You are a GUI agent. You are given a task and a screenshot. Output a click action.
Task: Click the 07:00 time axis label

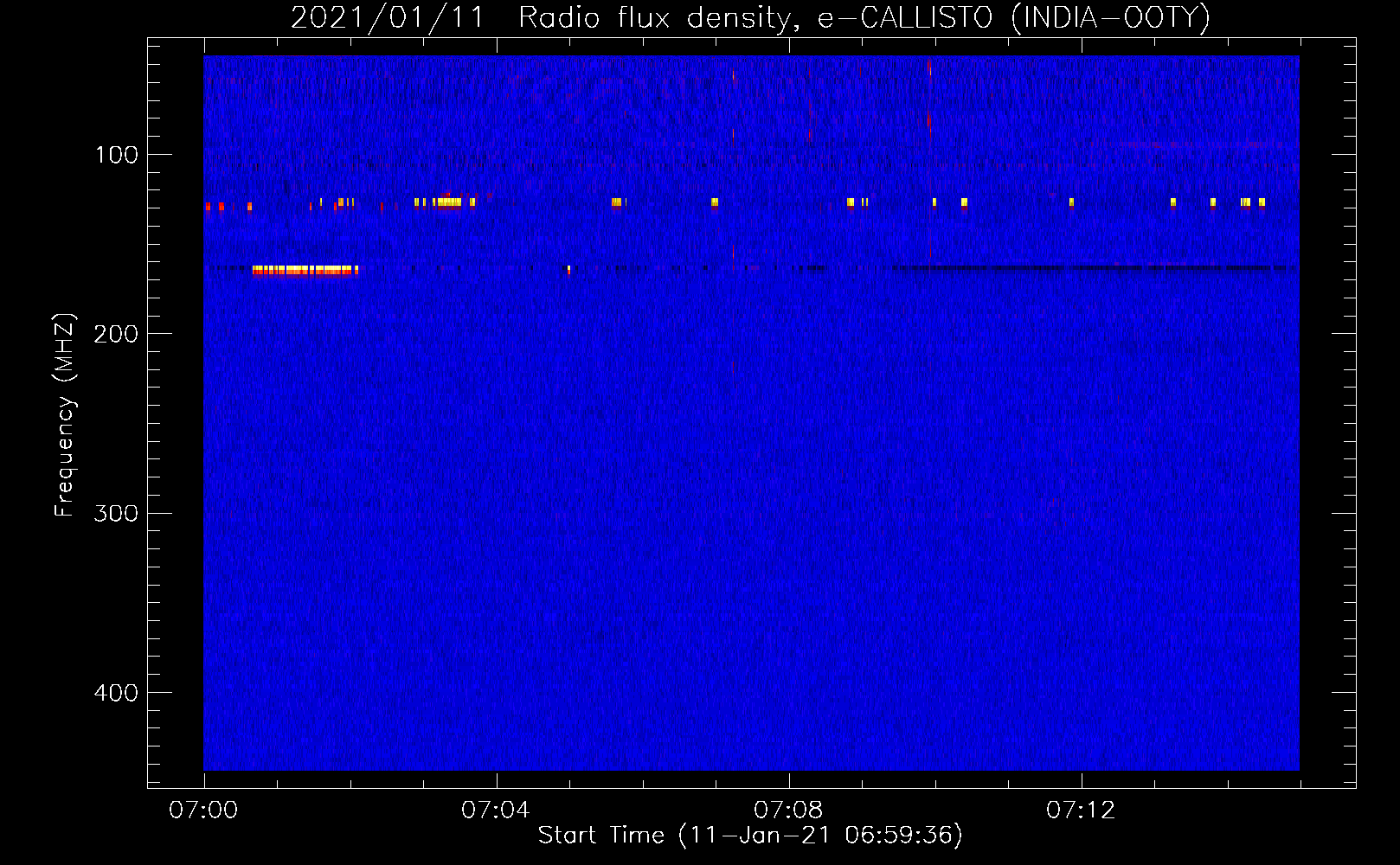(x=203, y=811)
